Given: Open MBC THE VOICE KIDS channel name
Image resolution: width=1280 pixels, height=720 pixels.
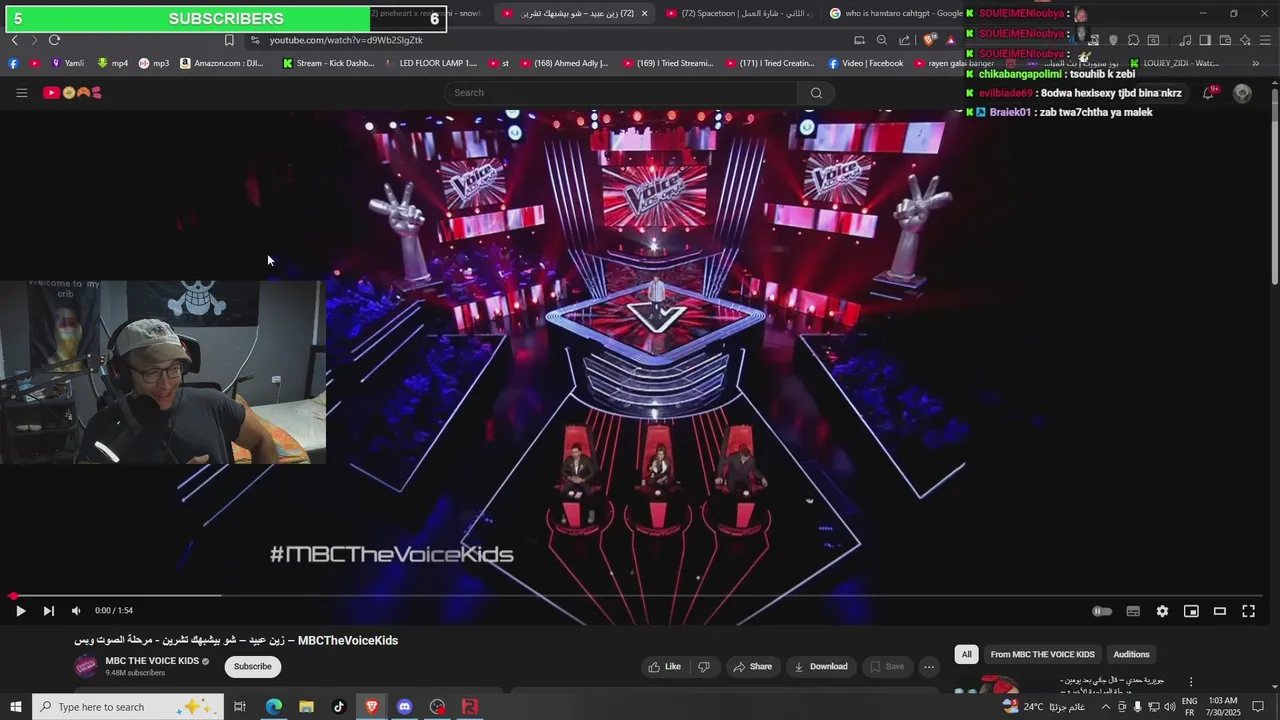Looking at the screenshot, I should pyautogui.click(x=152, y=661).
